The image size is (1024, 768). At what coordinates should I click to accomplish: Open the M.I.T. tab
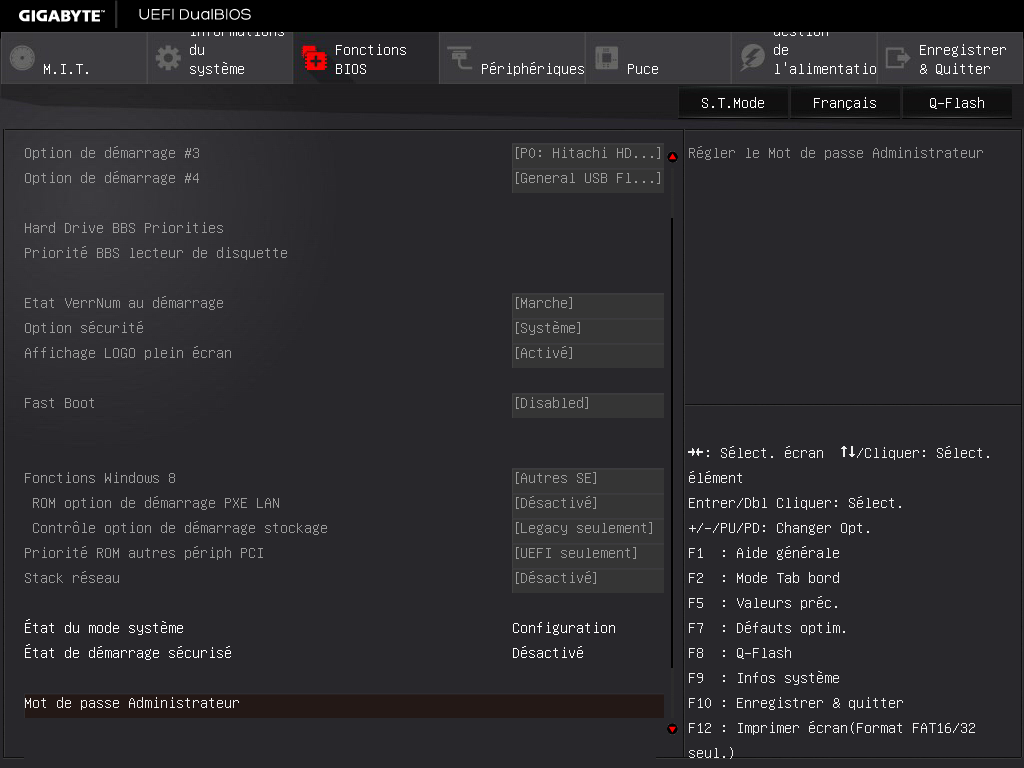(74, 58)
